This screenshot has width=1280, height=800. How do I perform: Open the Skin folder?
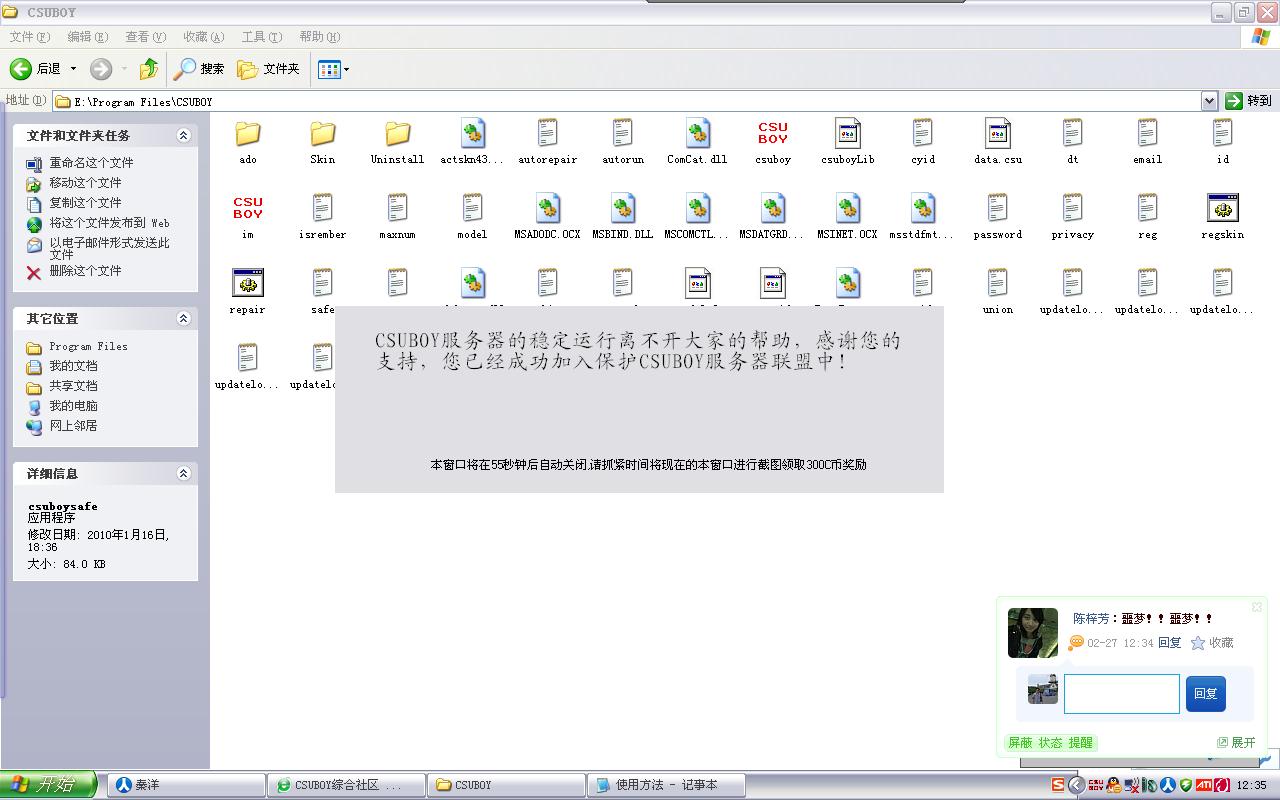click(x=323, y=134)
